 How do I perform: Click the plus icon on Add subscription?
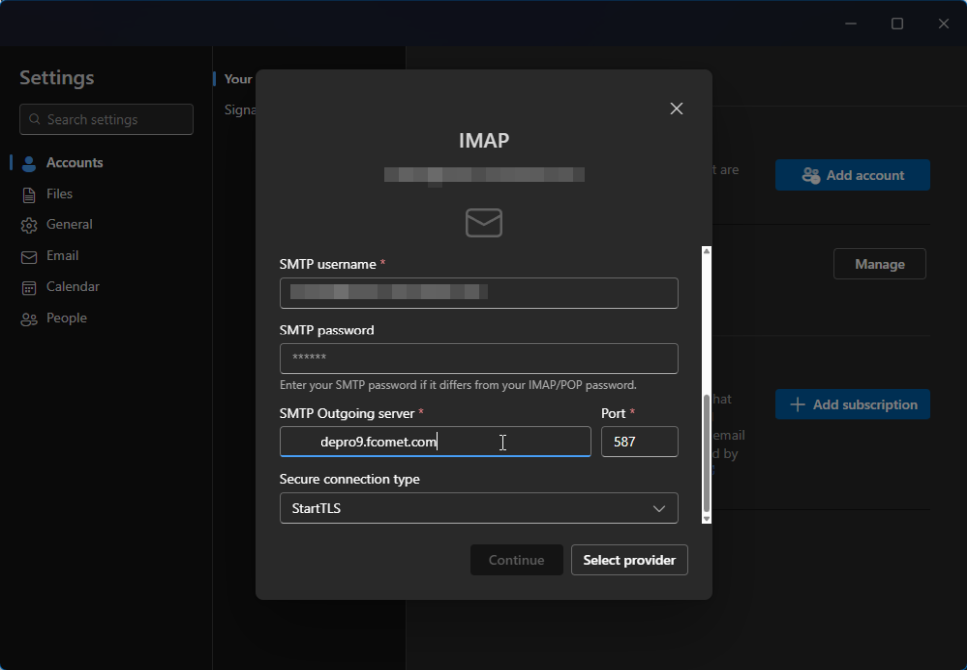(797, 405)
